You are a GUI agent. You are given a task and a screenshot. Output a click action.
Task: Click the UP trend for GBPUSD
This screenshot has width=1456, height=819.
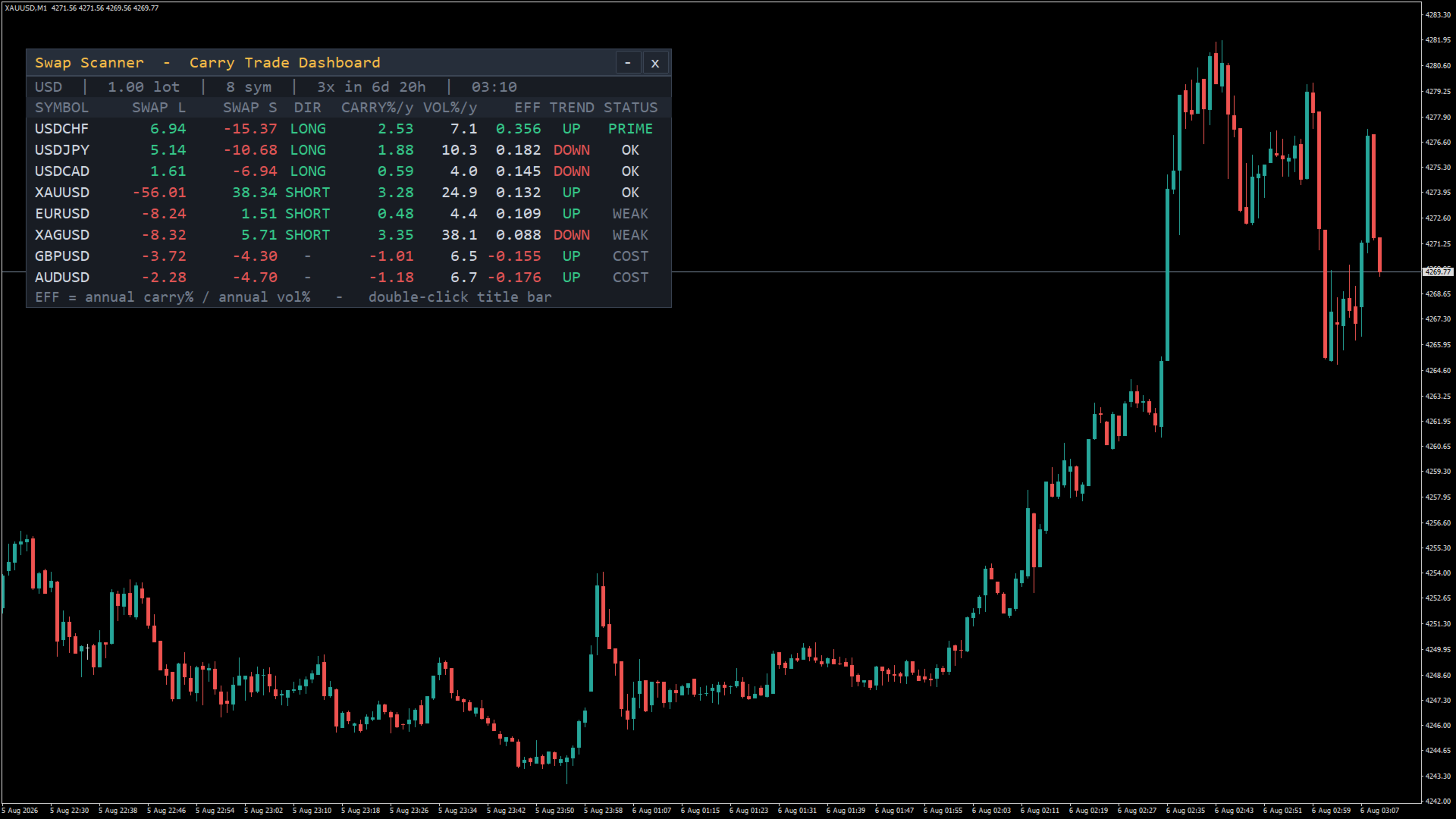click(572, 256)
